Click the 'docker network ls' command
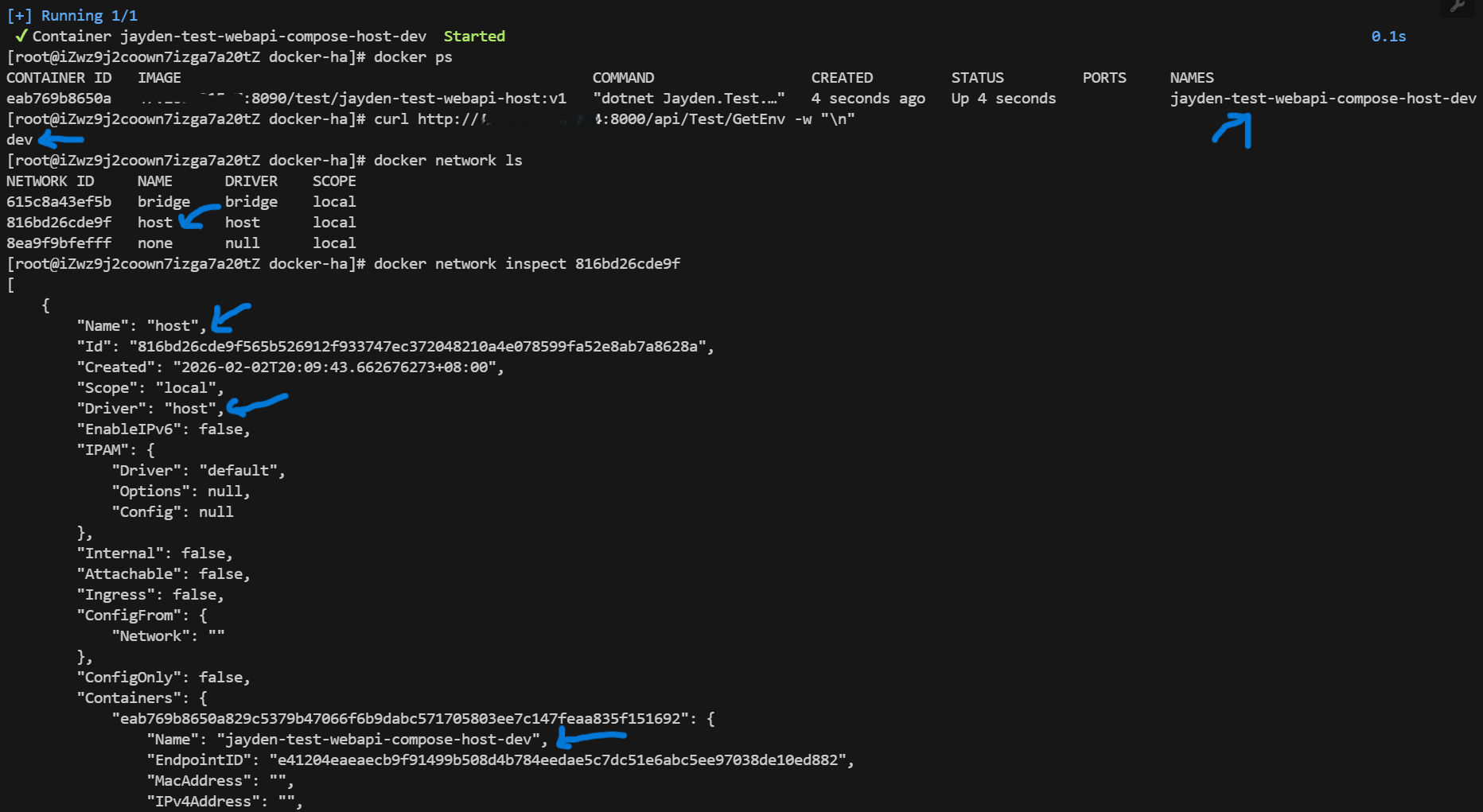1483x812 pixels. tap(448, 161)
